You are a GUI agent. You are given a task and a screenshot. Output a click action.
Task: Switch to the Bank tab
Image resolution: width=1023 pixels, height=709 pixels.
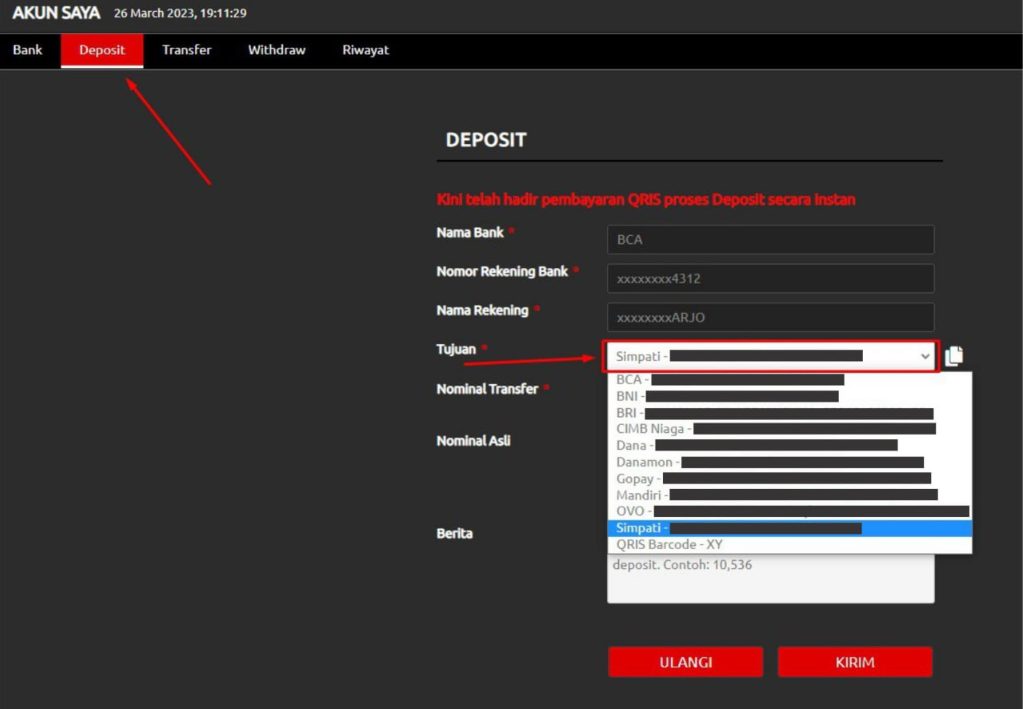[x=28, y=50]
